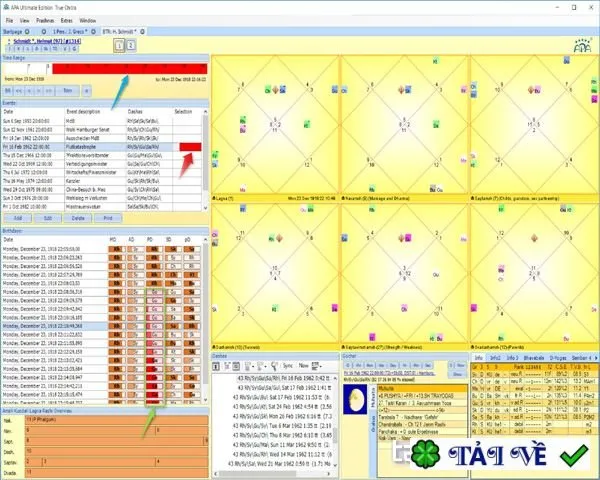The image size is (600, 480).
Task: Switch to the Info tab
Action: click(478, 358)
